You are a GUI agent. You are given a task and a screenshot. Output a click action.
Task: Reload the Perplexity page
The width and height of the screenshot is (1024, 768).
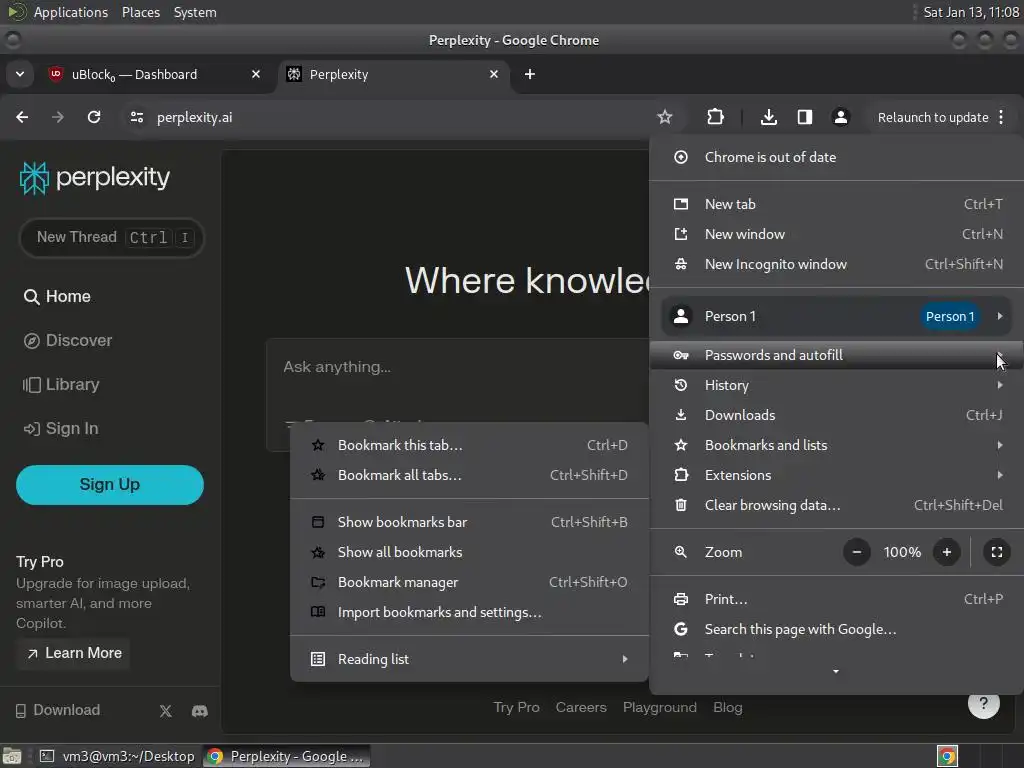pos(94,117)
